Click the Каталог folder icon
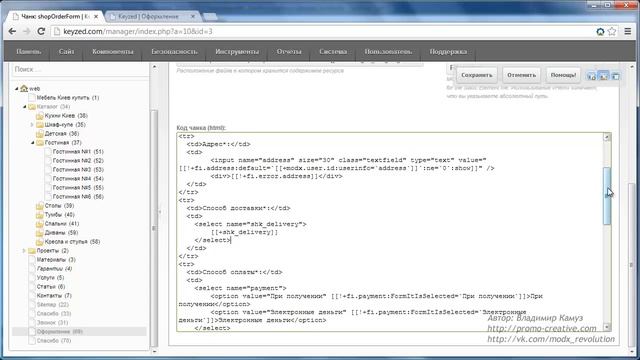Image resolution: width=640 pixels, height=360 pixels. click(x=32, y=107)
